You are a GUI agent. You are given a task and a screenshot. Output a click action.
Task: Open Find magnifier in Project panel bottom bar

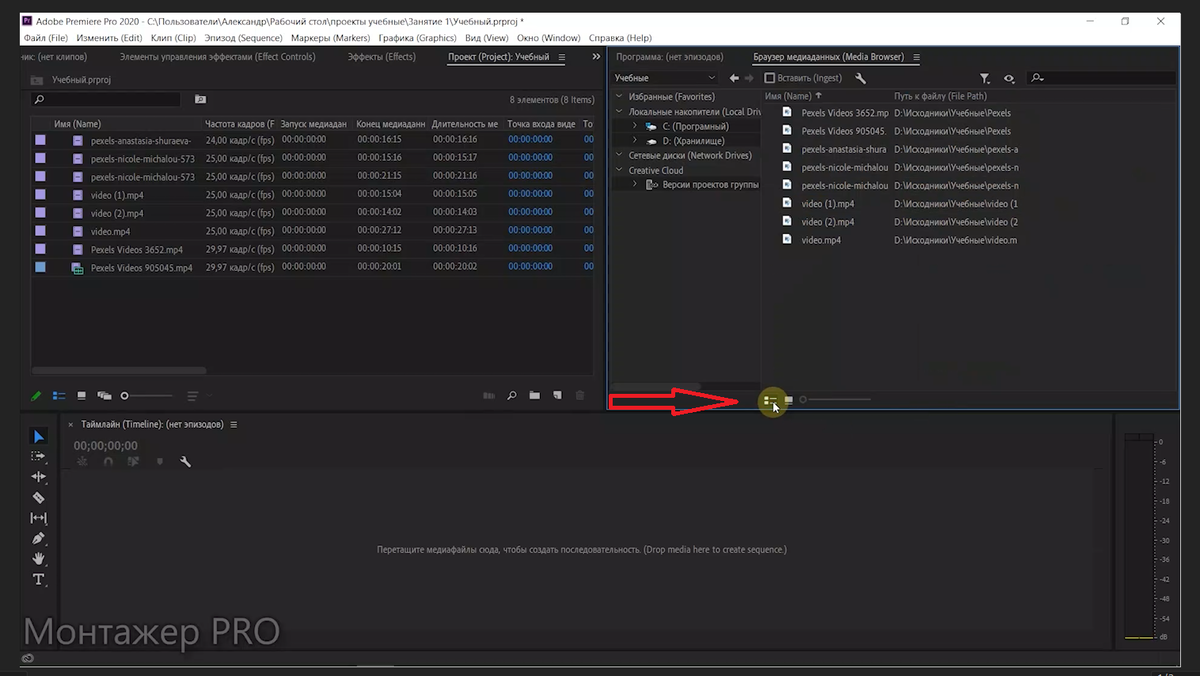point(512,396)
